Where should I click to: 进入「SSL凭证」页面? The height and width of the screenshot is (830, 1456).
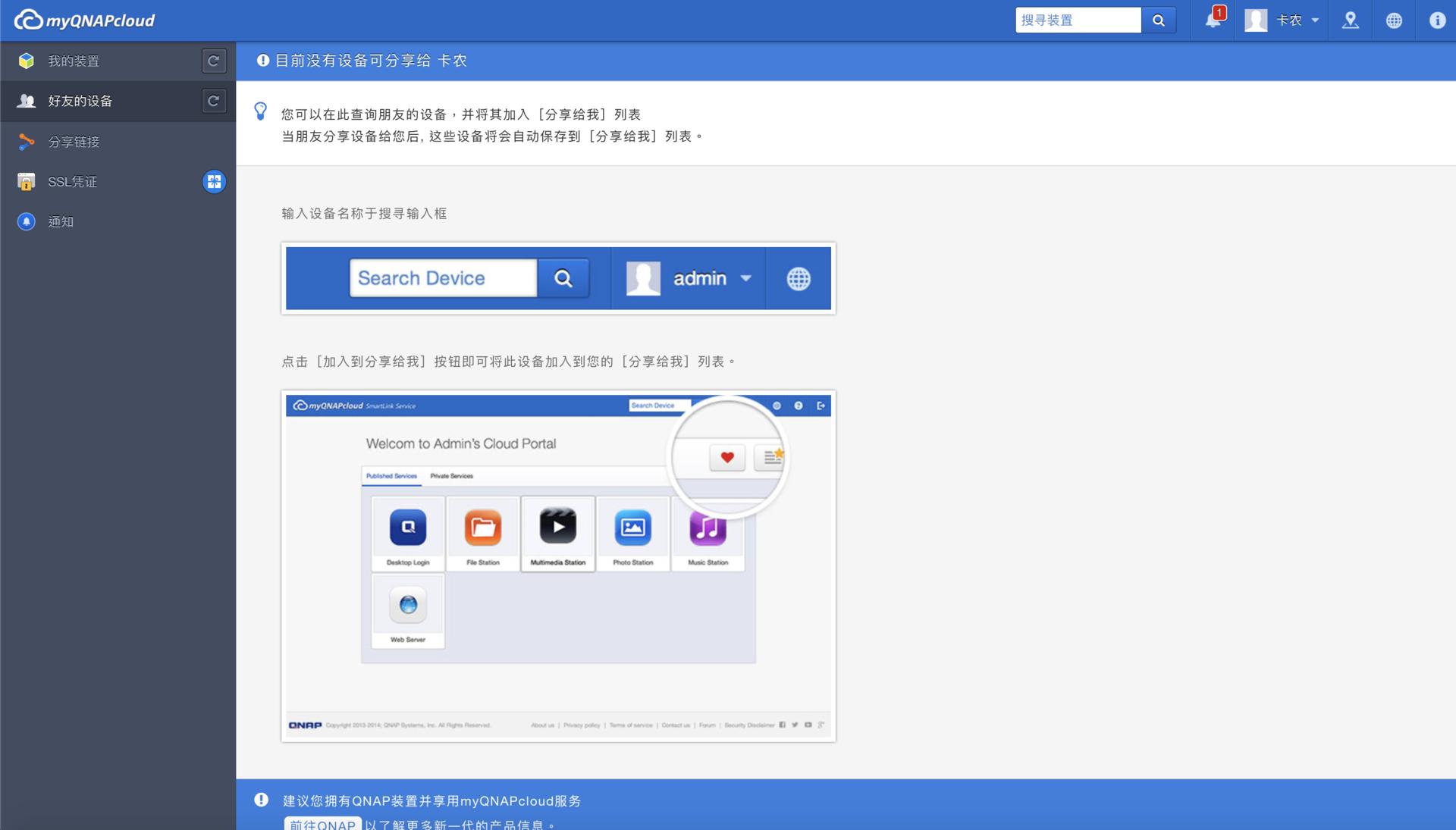point(72,181)
